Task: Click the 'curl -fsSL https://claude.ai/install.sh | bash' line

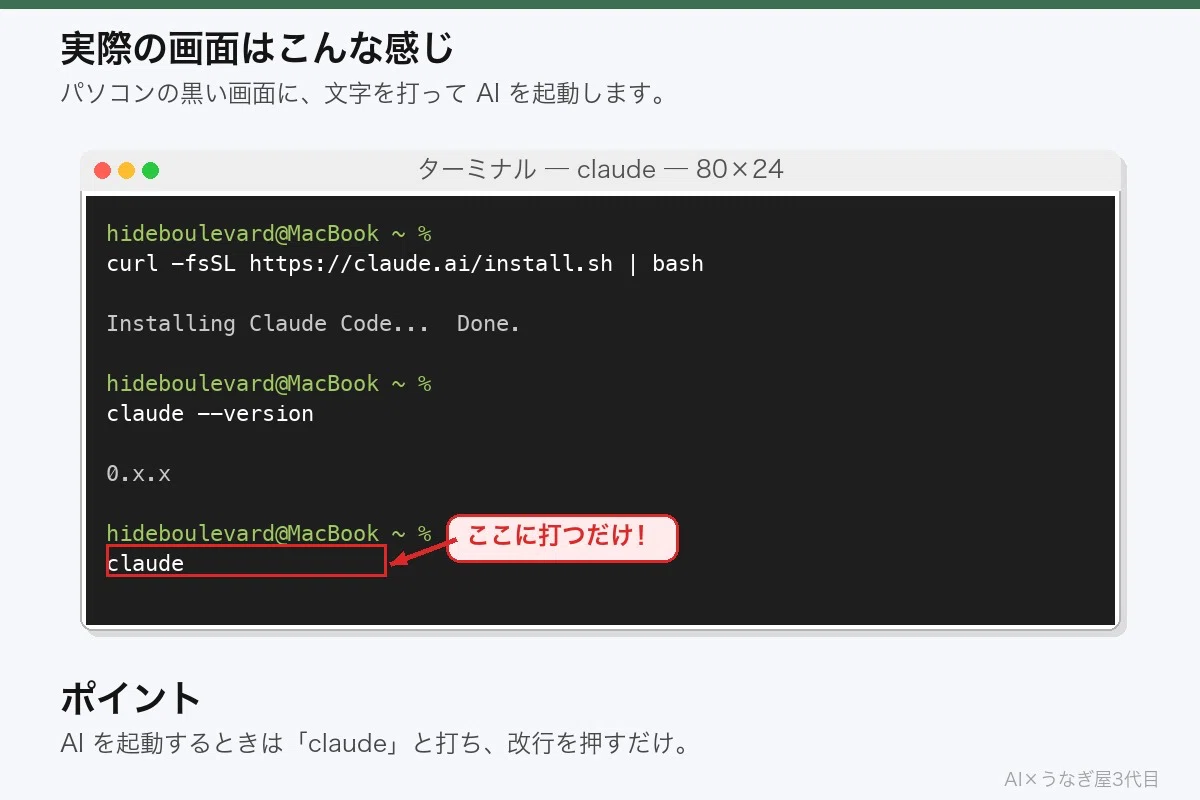Action: click(405, 264)
